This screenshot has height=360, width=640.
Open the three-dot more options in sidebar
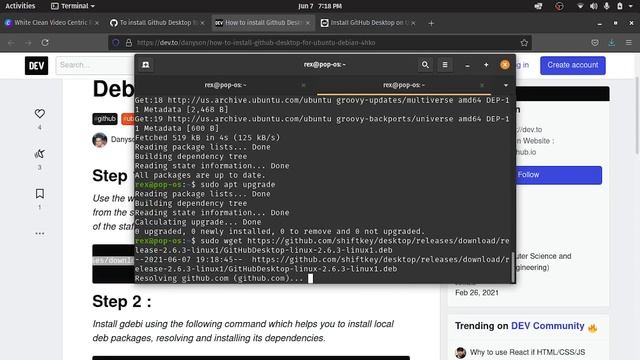click(x=40, y=233)
